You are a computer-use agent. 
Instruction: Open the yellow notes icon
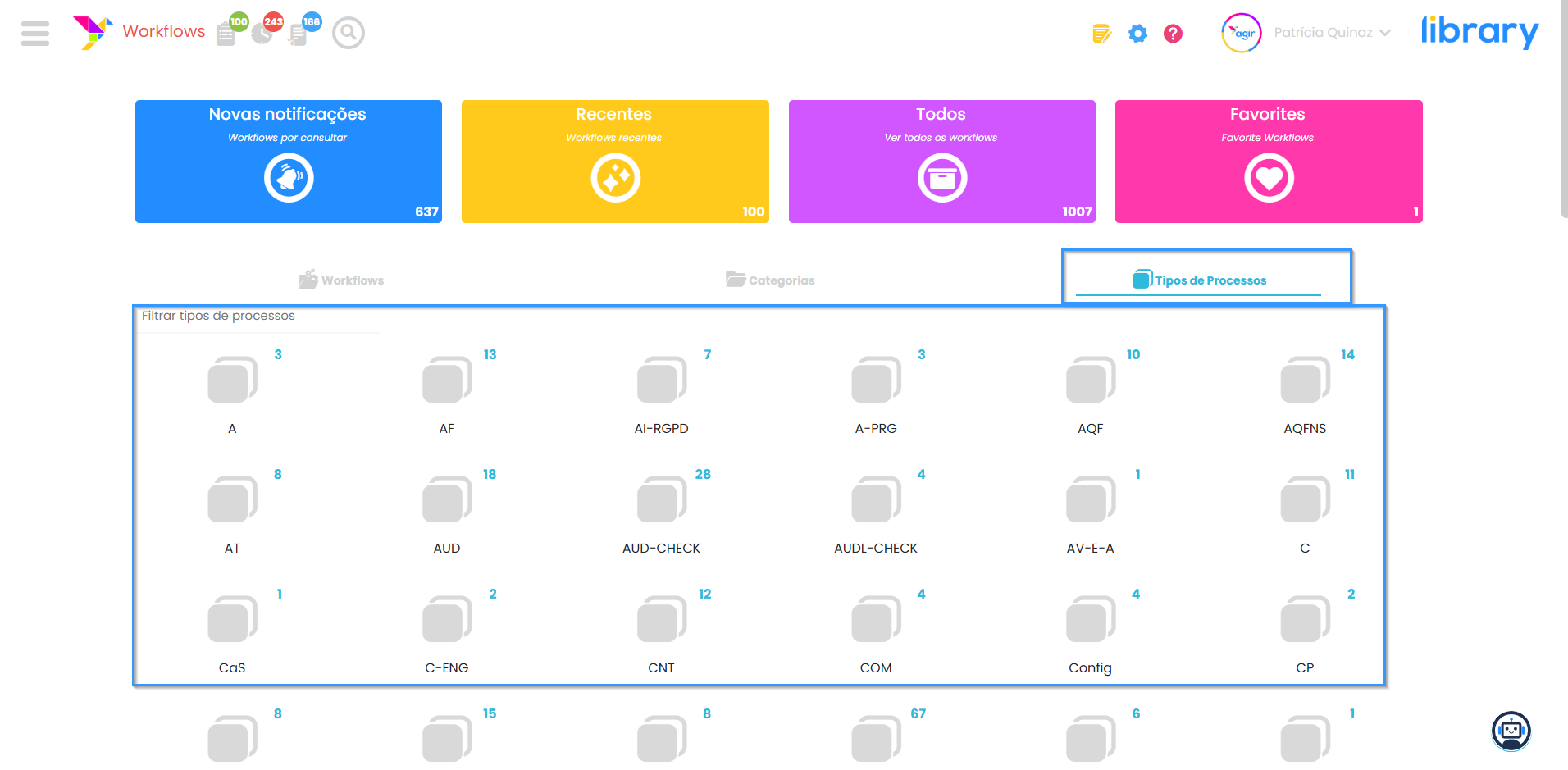pyautogui.click(x=1101, y=34)
